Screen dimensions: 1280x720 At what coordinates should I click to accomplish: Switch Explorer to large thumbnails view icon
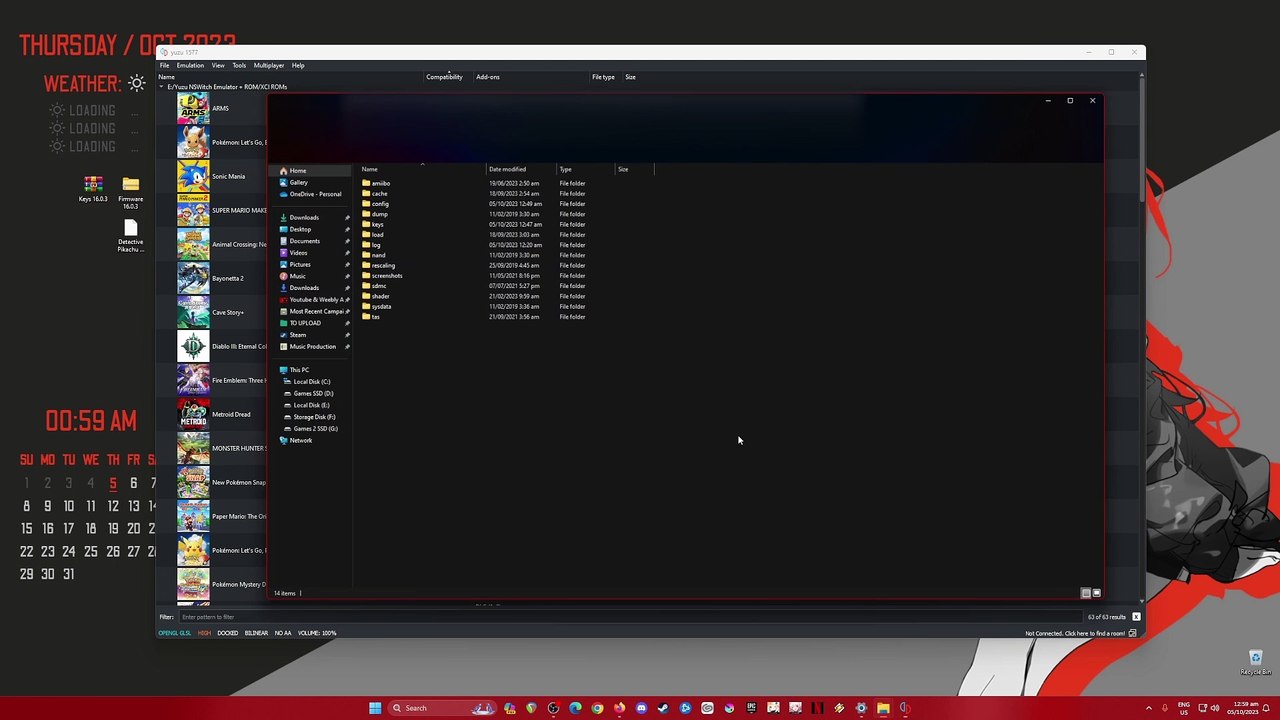(1096, 593)
